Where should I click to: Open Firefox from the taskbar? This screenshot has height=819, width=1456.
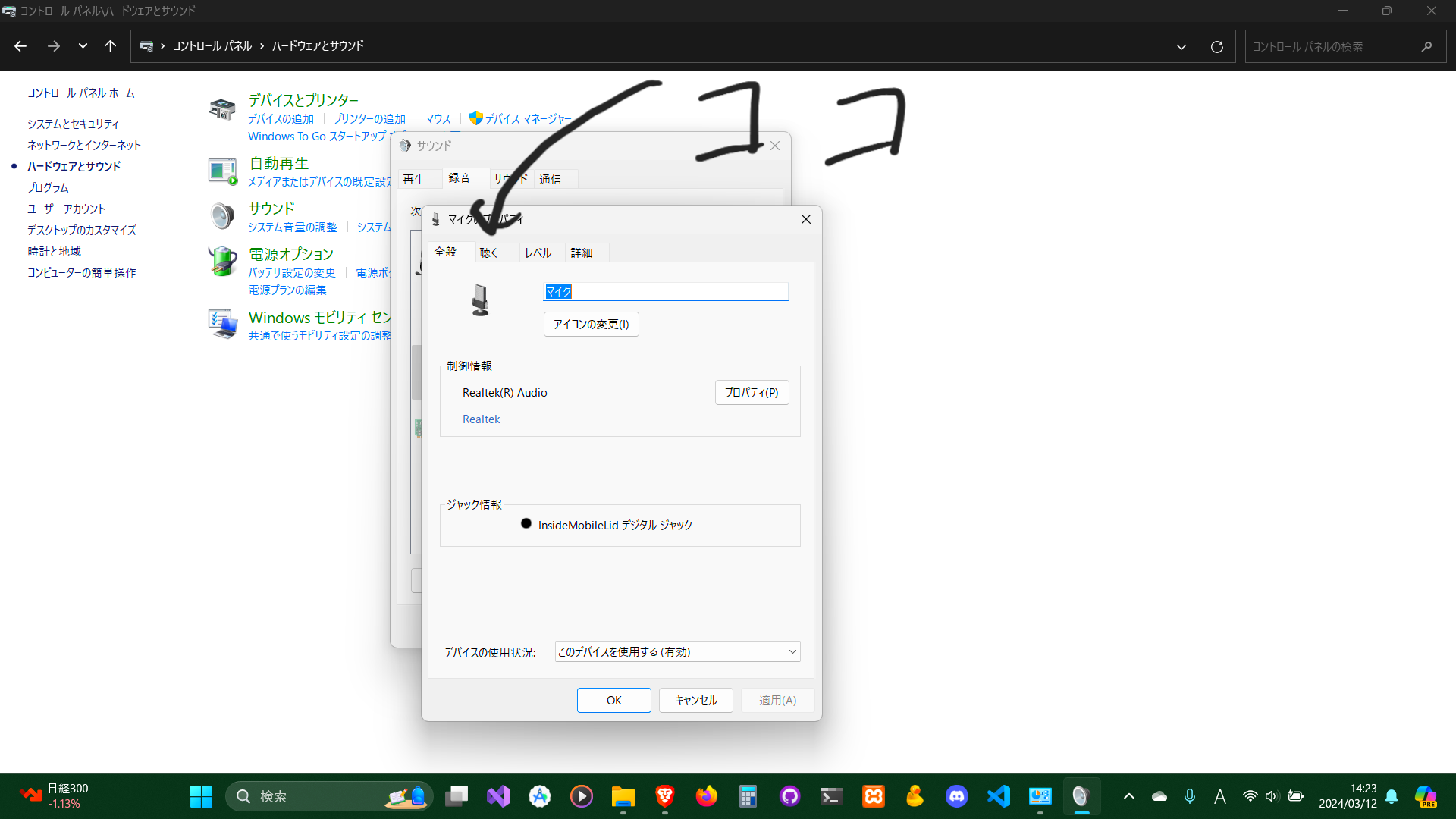coord(706,796)
